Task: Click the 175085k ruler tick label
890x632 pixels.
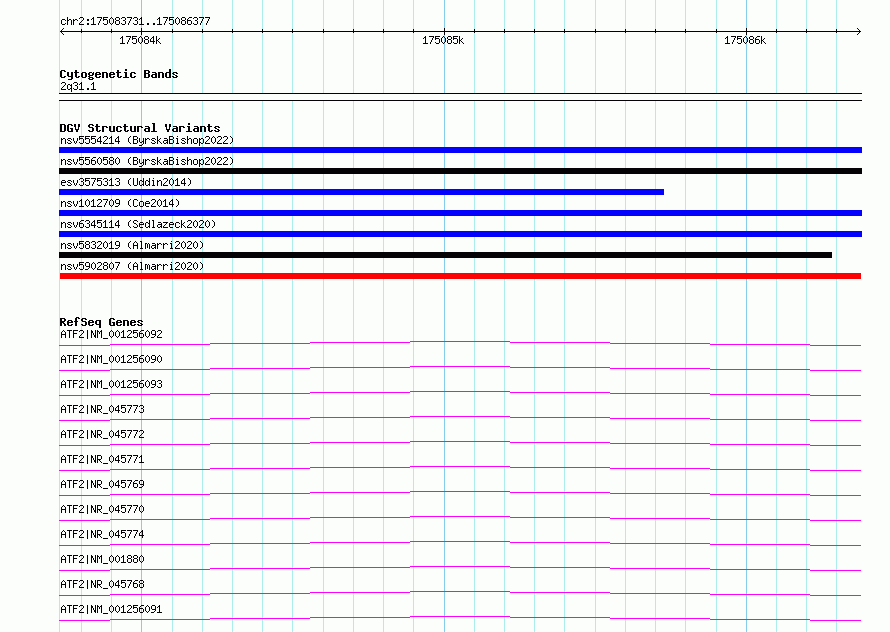Action: pos(443,40)
